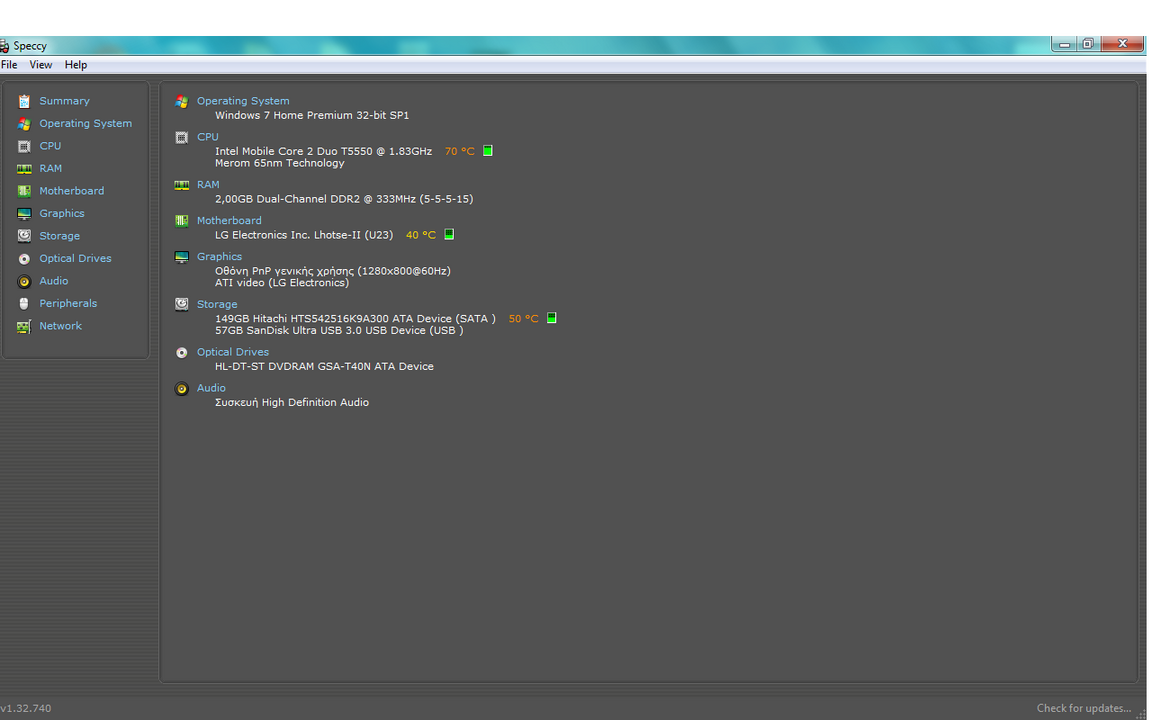Click the Operating System heading link

point(243,101)
